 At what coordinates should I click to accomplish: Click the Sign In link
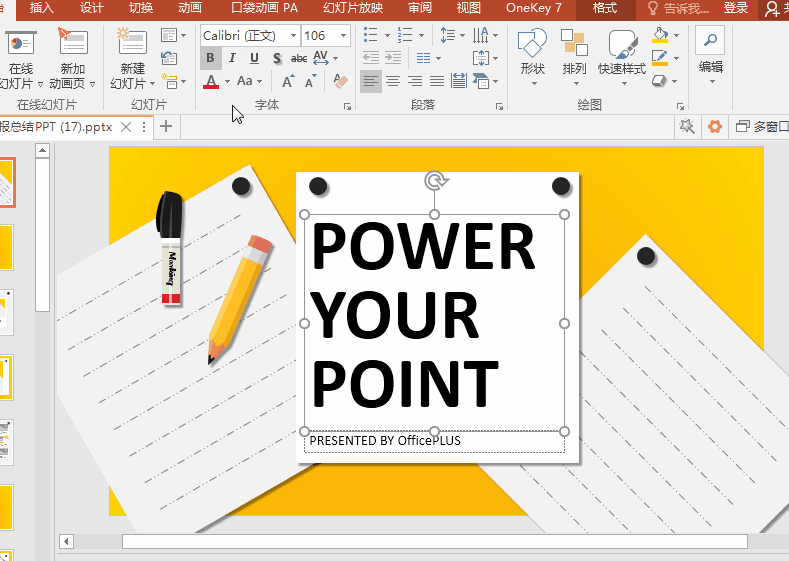click(736, 8)
